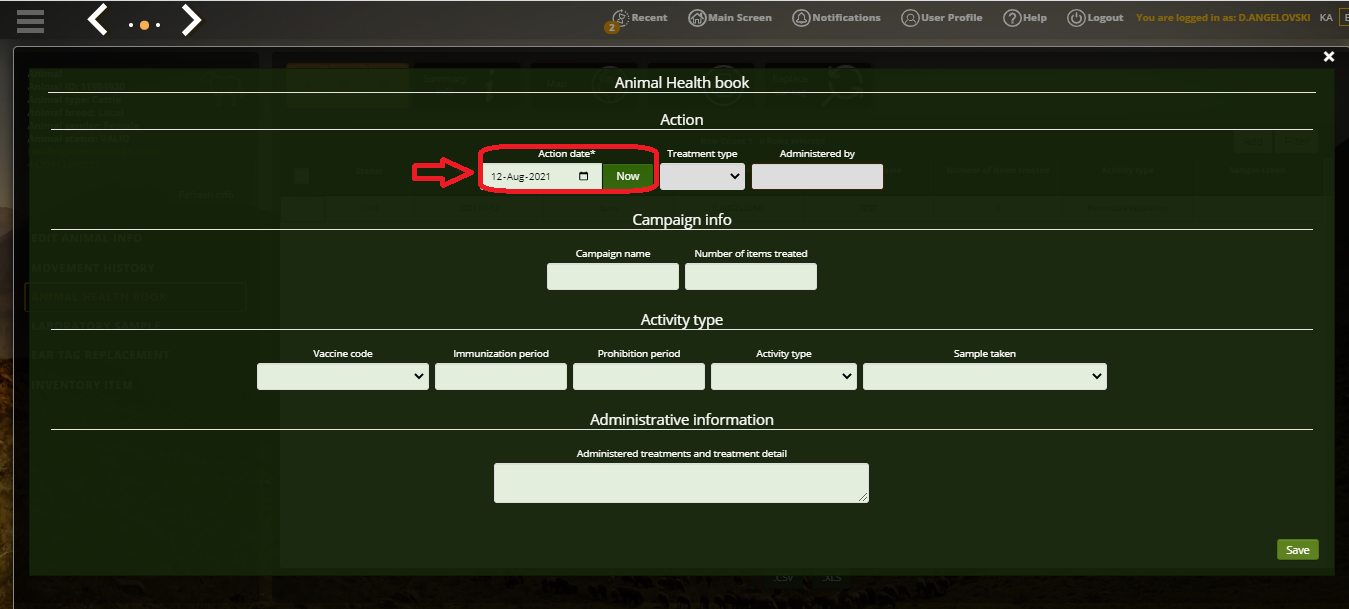The height and width of the screenshot is (609, 1349).
Task: Go to the Main Screen
Action: coord(730,18)
